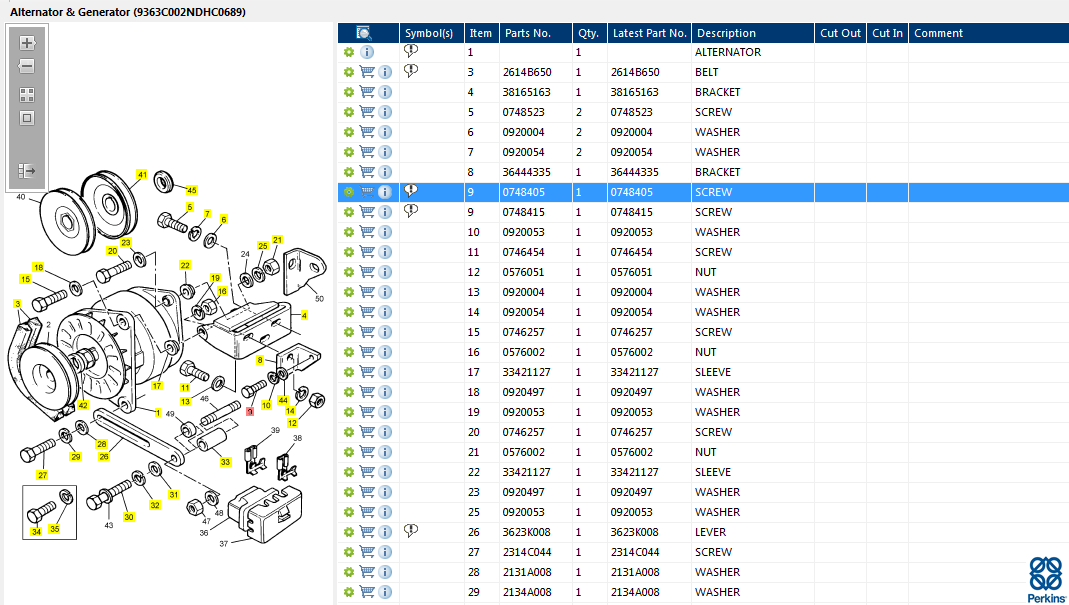Click item 12 NUT description cell
The height and width of the screenshot is (605, 1069).
tap(706, 272)
